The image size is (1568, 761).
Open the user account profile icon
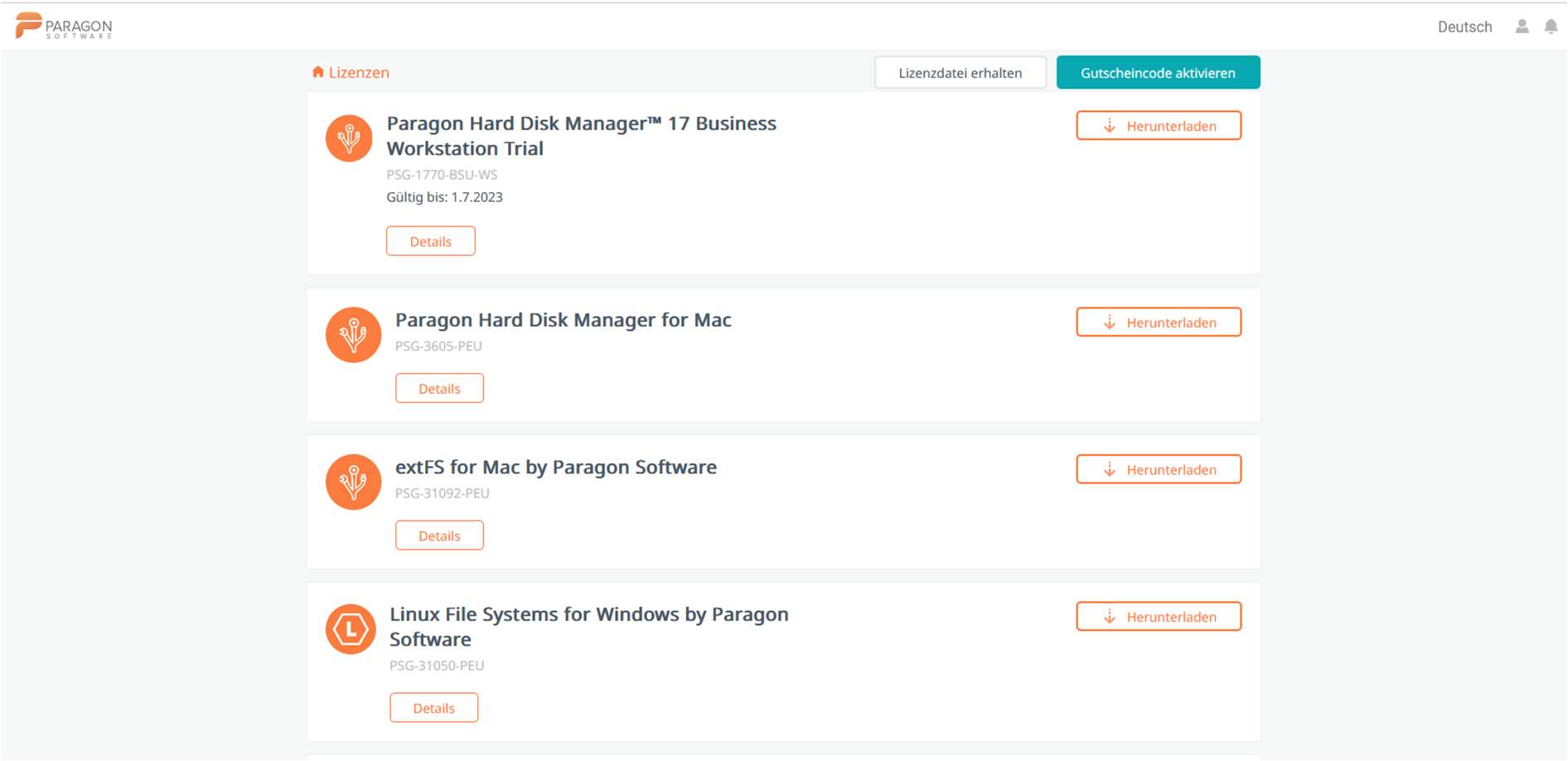[x=1522, y=27]
